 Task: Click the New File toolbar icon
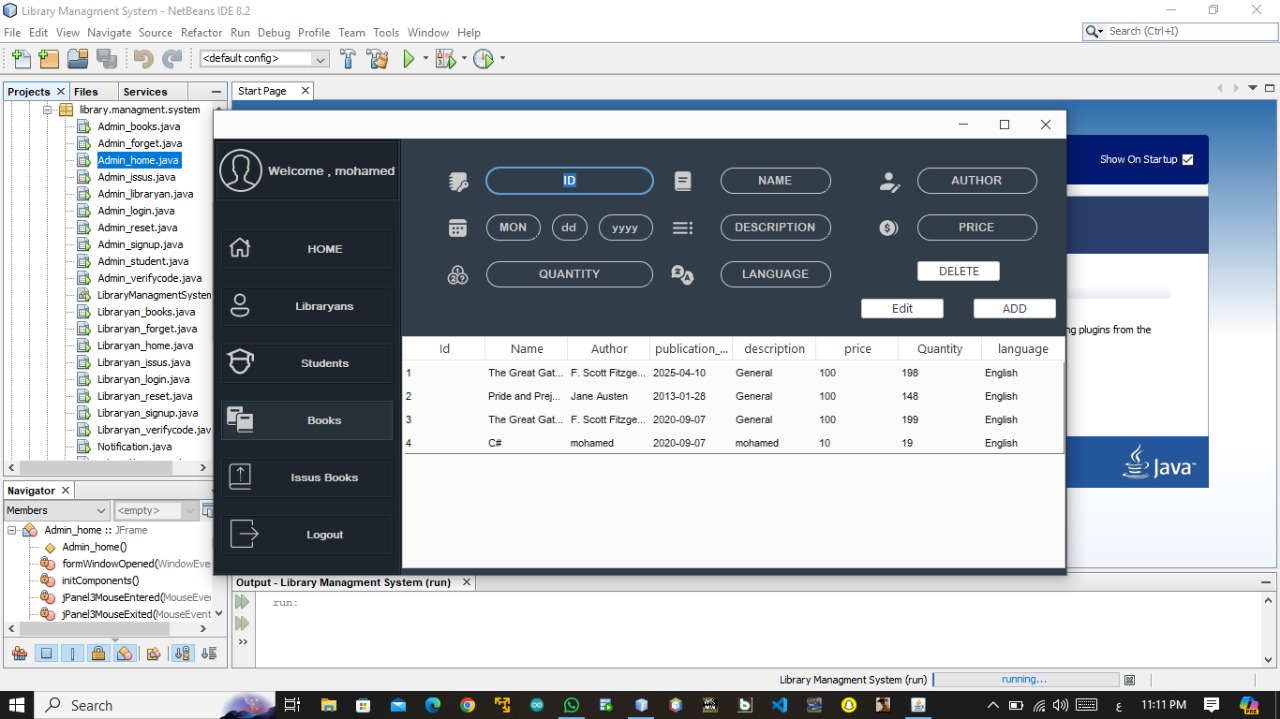click(22, 59)
